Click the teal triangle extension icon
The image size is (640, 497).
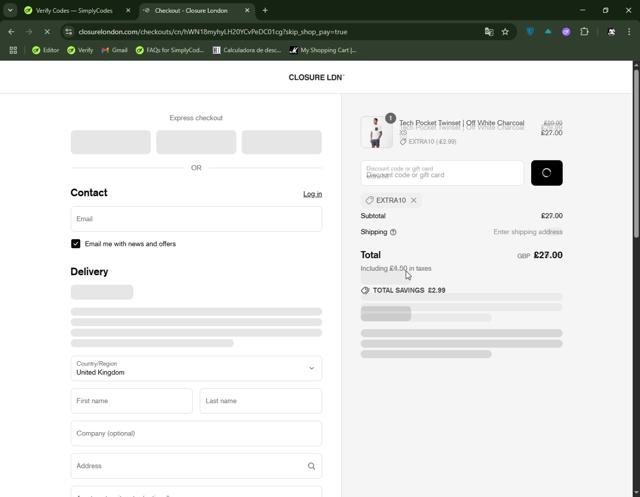[x=548, y=32]
